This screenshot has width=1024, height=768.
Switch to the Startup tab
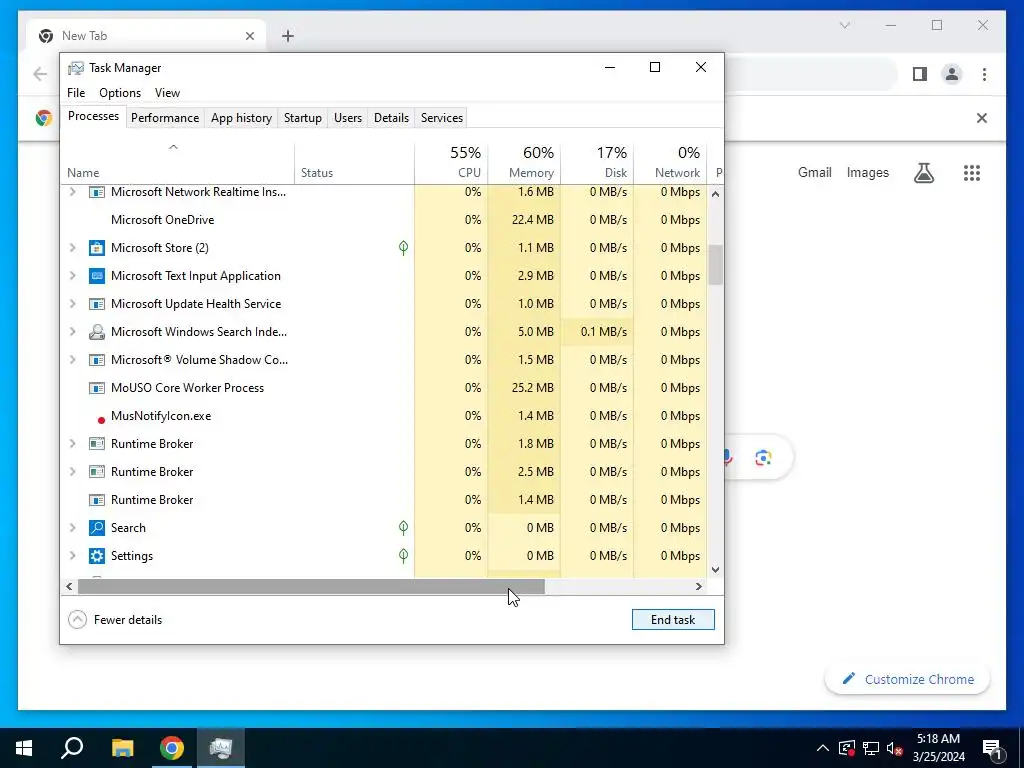click(x=302, y=118)
